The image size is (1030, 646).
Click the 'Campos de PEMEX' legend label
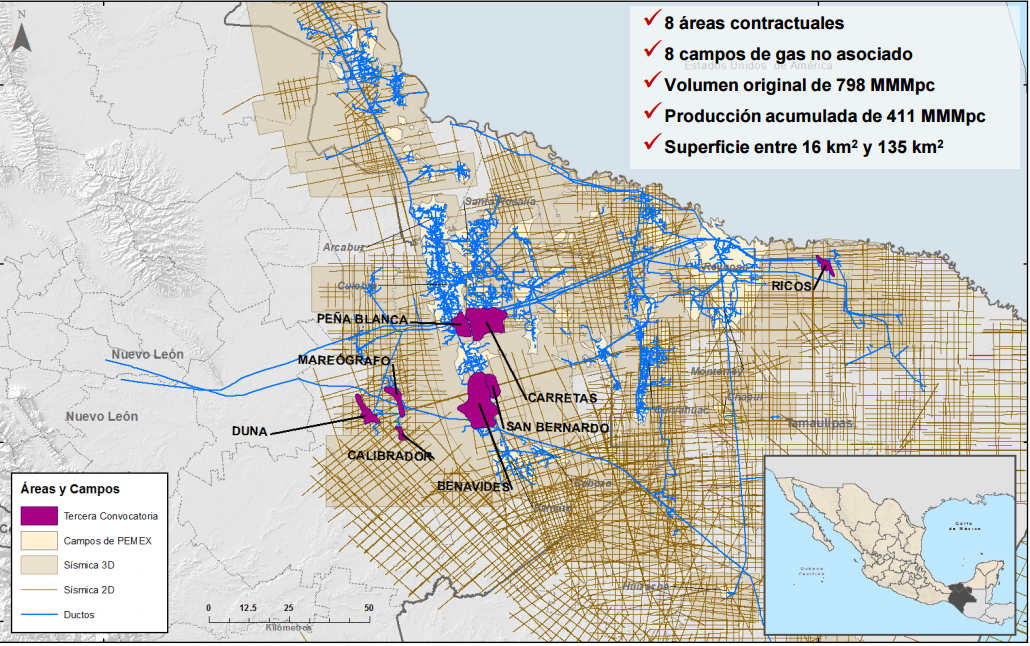(x=107, y=541)
